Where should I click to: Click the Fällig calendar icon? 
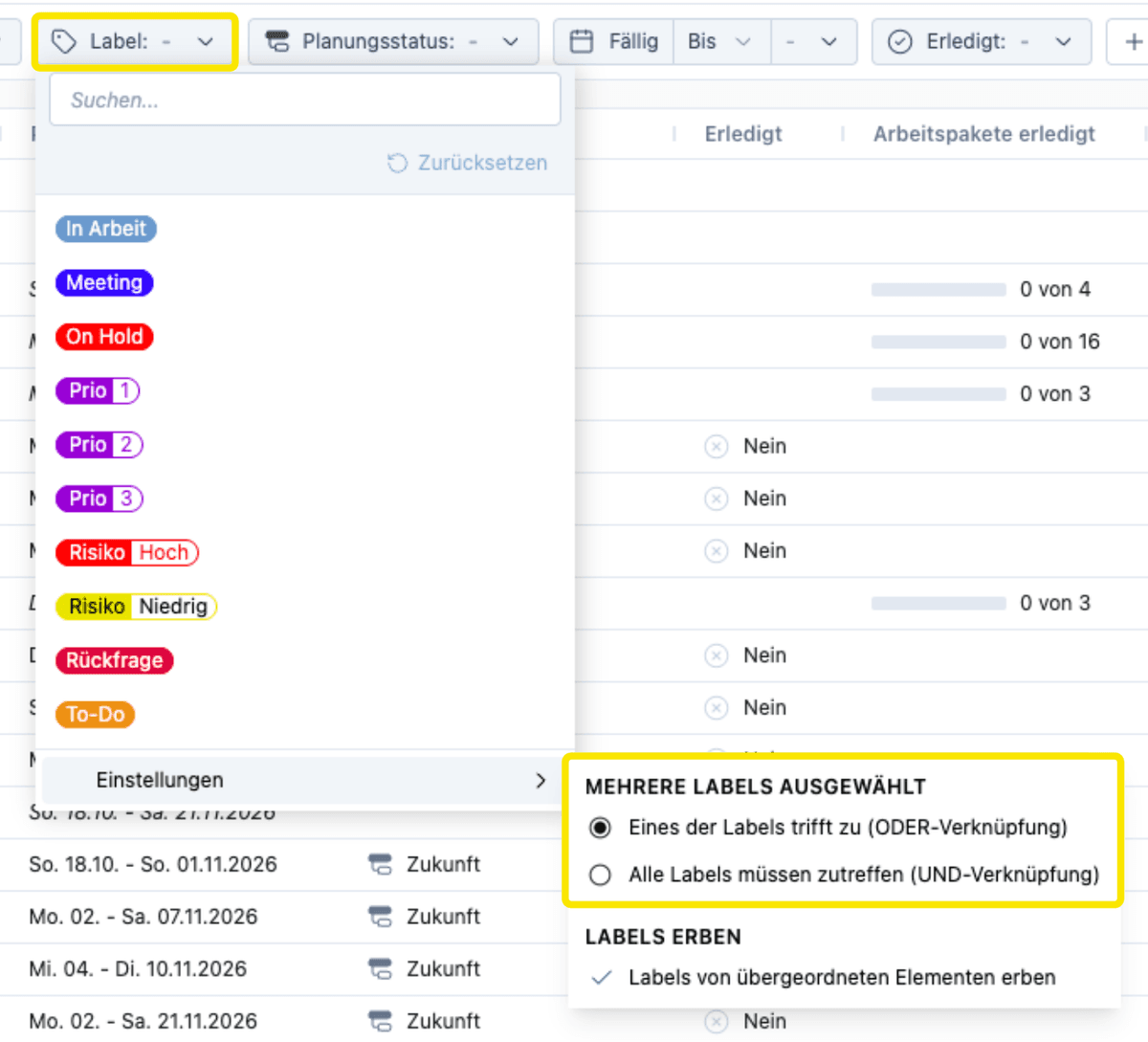click(x=582, y=42)
